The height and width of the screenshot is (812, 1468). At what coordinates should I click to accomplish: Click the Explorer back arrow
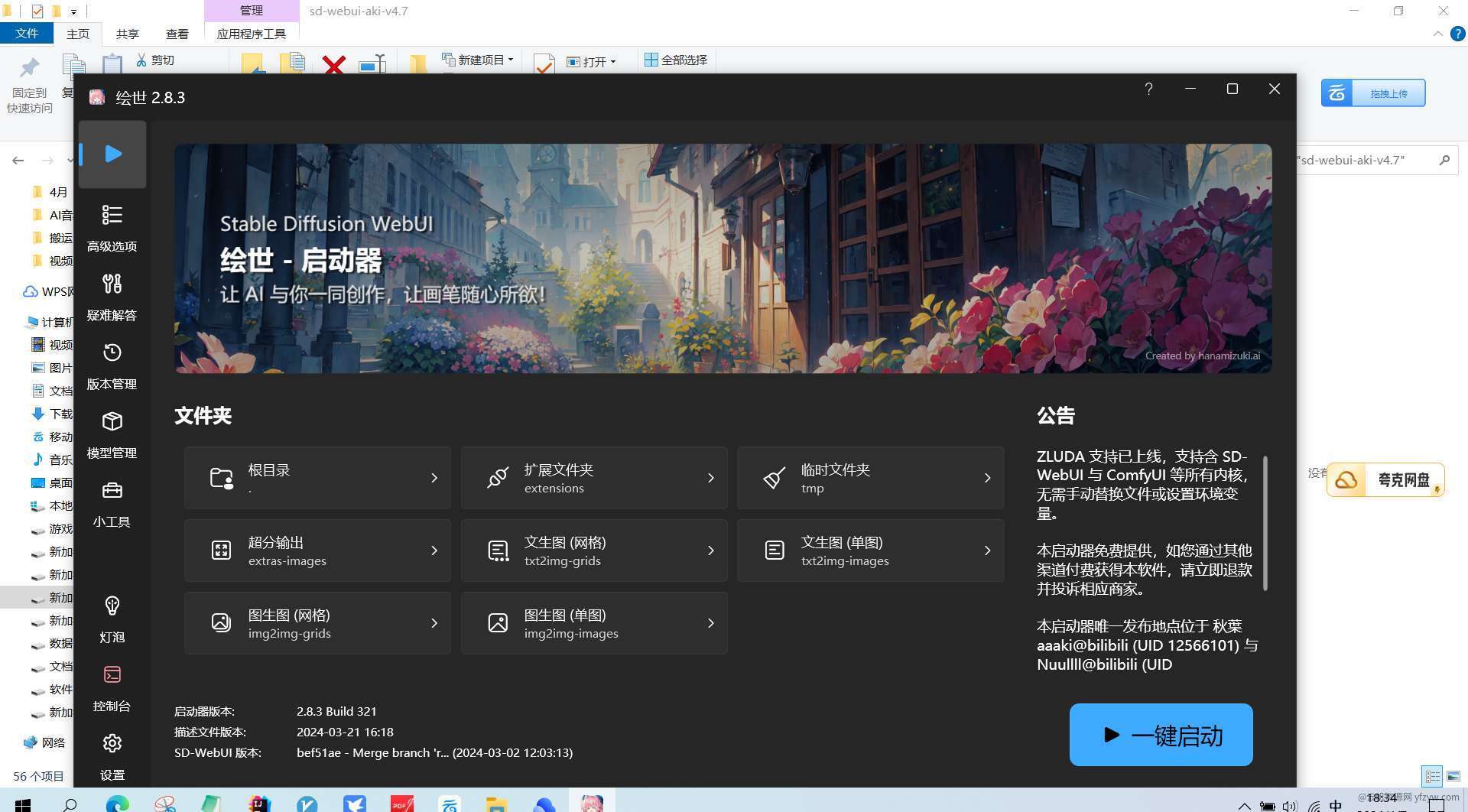click(x=18, y=160)
